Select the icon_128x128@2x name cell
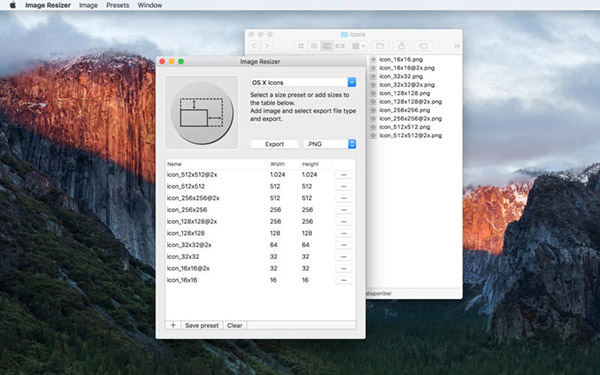This screenshot has height=375, width=600. (192, 222)
